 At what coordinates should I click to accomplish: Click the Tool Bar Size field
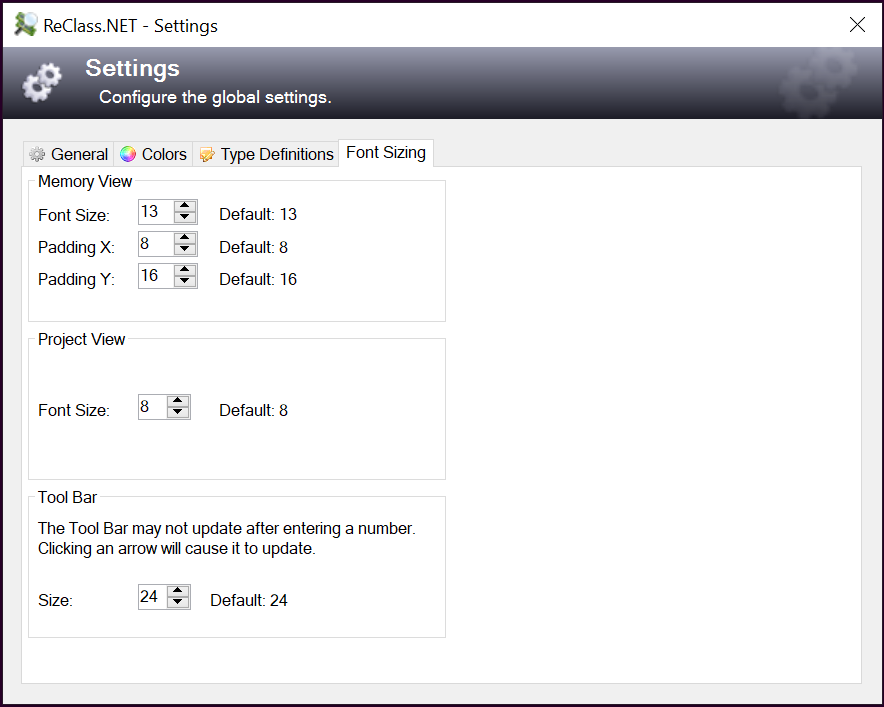(x=153, y=597)
